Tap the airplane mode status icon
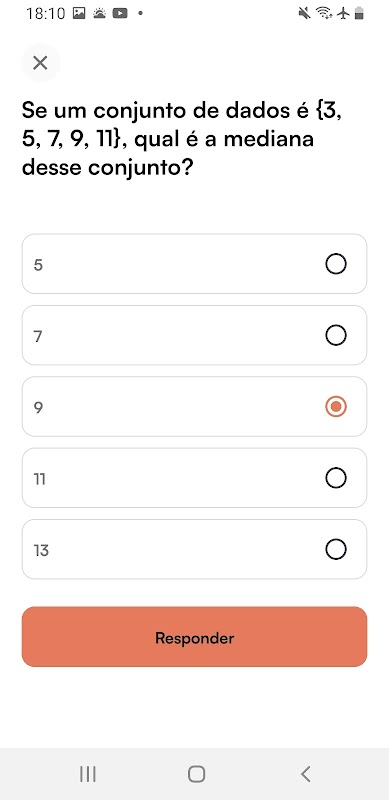Screen dimensions: 389x800 click(x=344, y=13)
